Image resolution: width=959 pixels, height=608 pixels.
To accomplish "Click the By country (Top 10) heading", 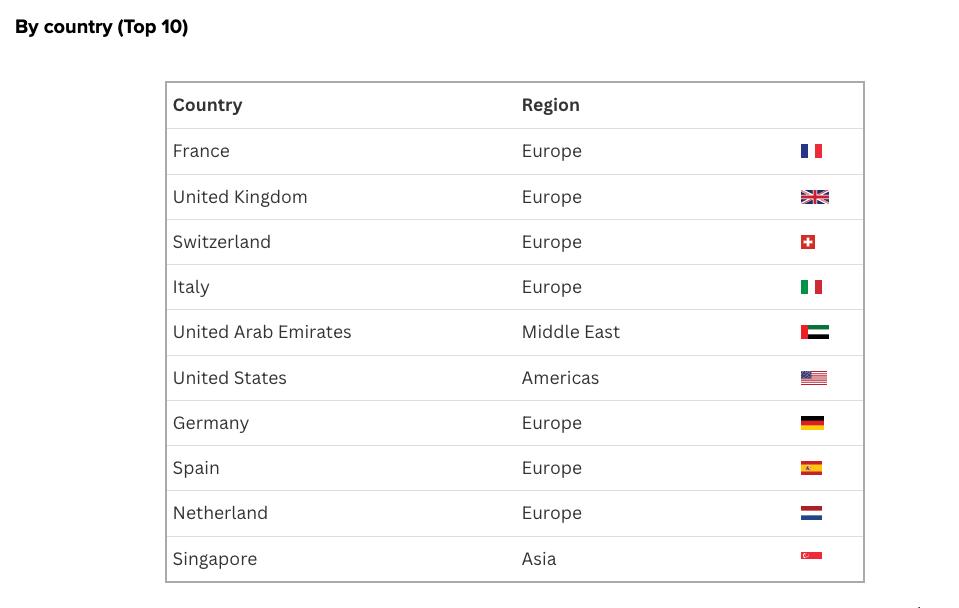I will [x=101, y=27].
